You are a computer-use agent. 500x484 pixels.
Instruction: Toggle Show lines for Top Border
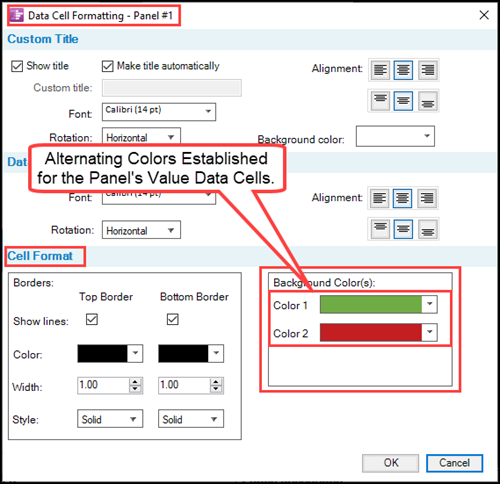92,319
